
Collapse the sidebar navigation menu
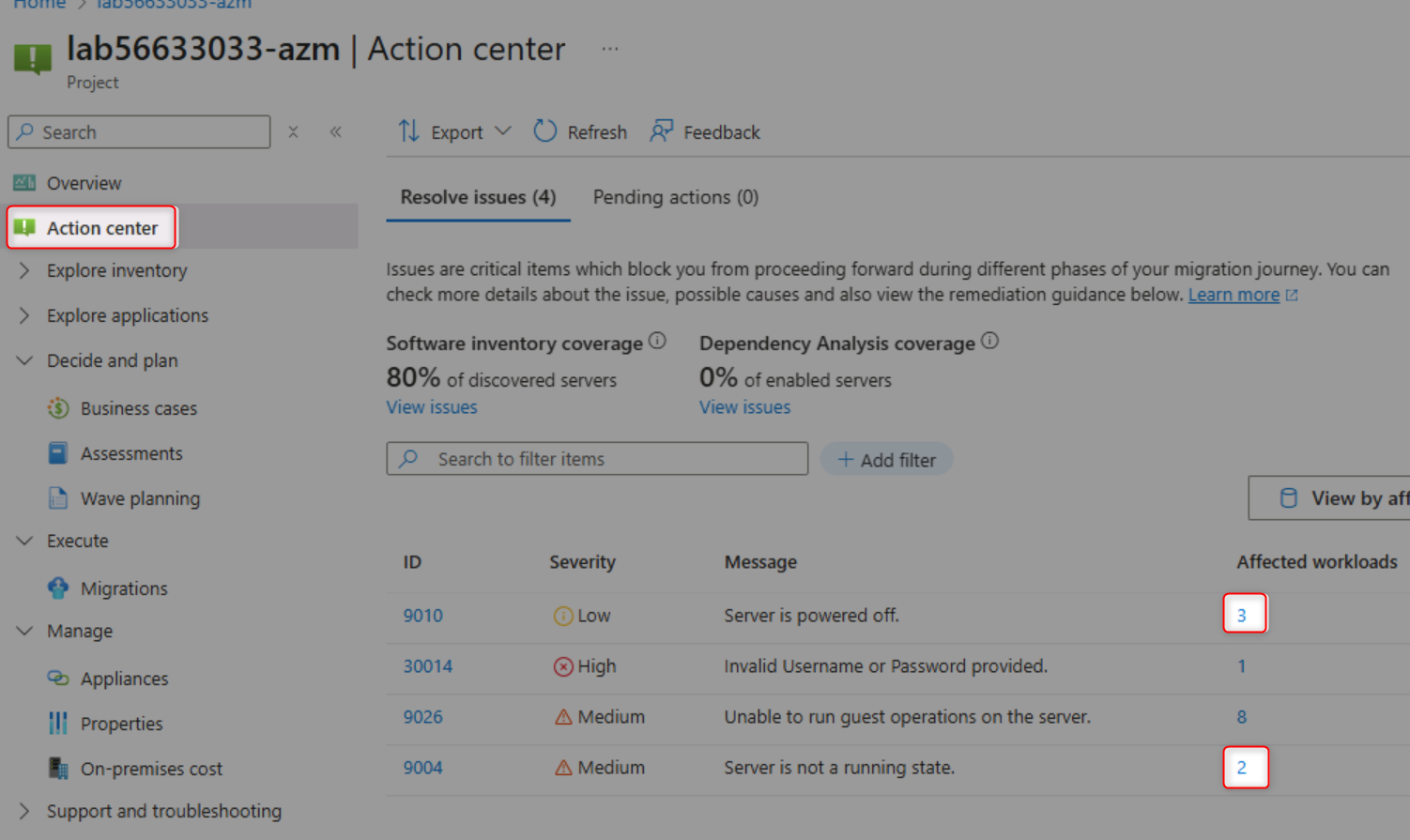click(x=335, y=132)
